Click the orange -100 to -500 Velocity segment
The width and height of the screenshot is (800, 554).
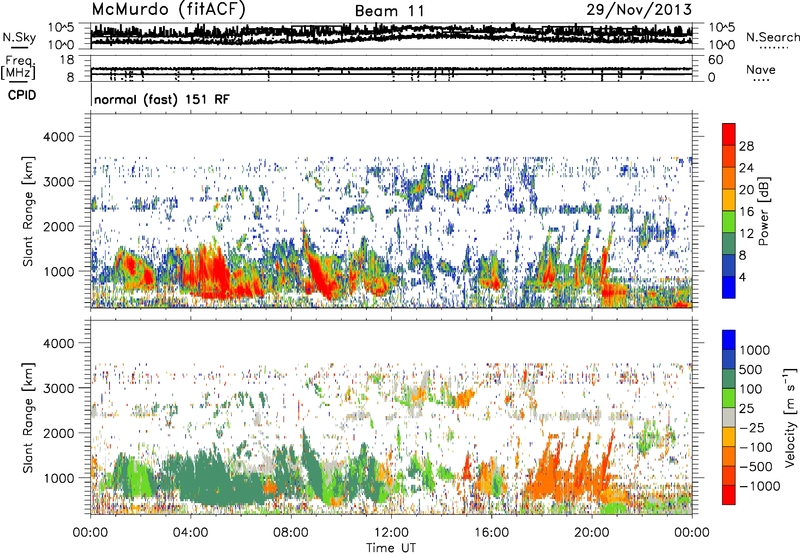(x=729, y=456)
